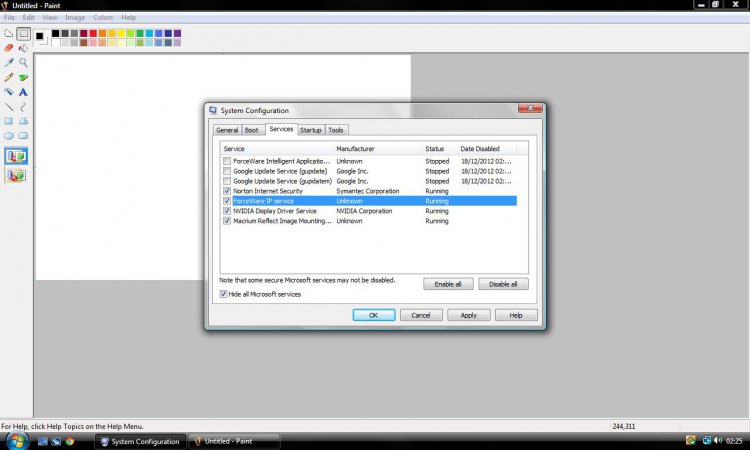Uncheck Macrium Reflect Image Mounting service
This screenshot has height=450, width=750.
[227, 221]
